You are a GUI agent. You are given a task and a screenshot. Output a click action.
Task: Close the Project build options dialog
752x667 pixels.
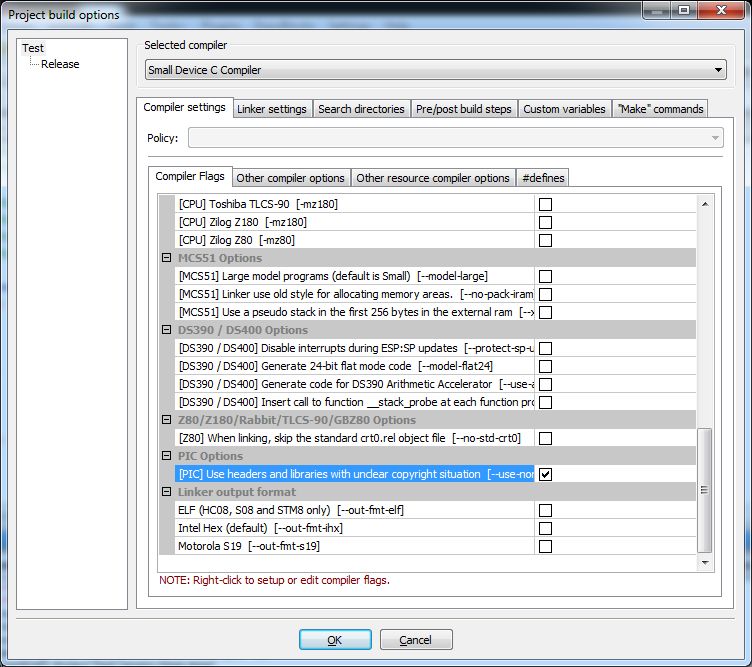pos(721,10)
